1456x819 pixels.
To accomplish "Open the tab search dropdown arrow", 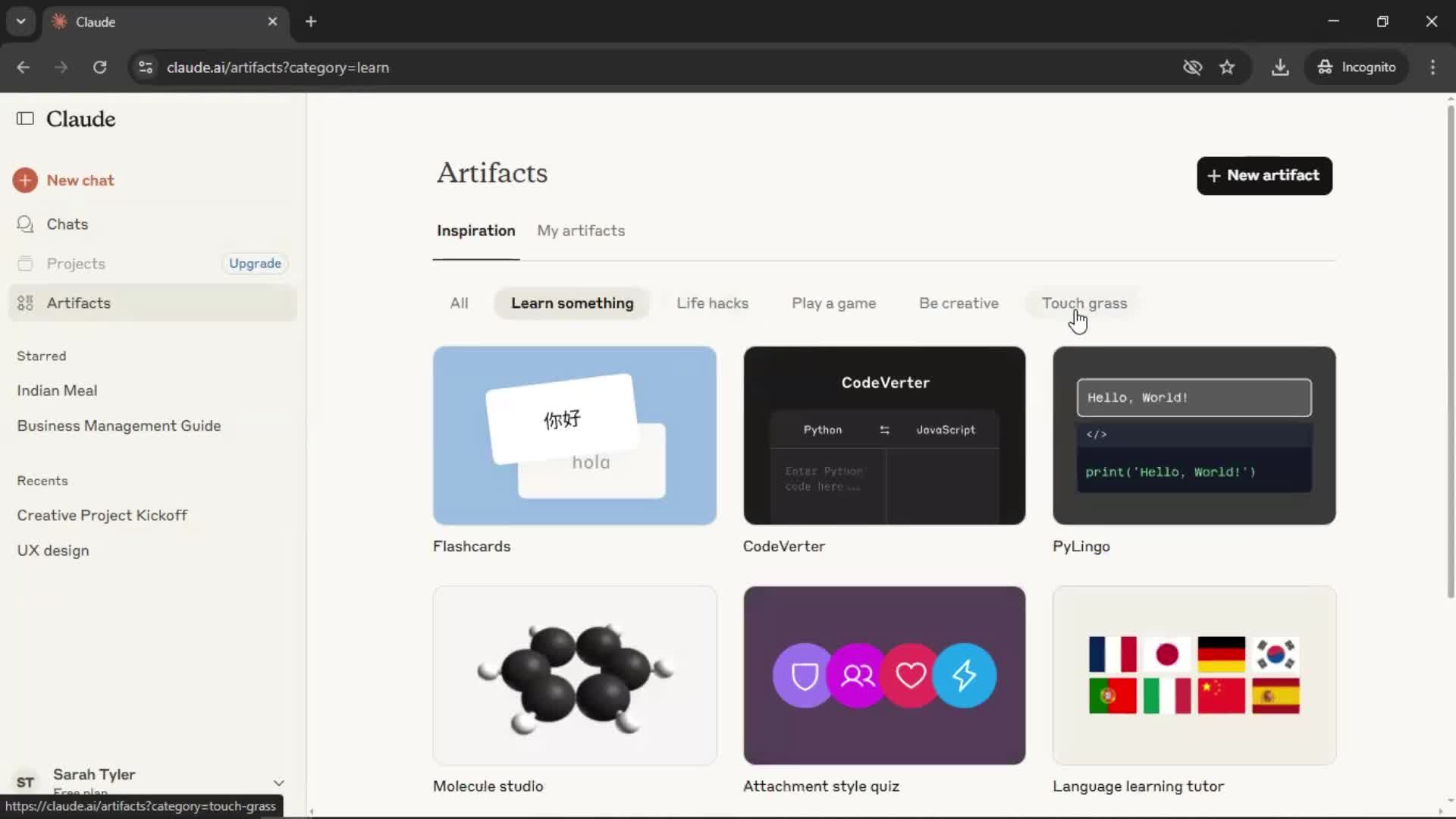I will (21, 22).
